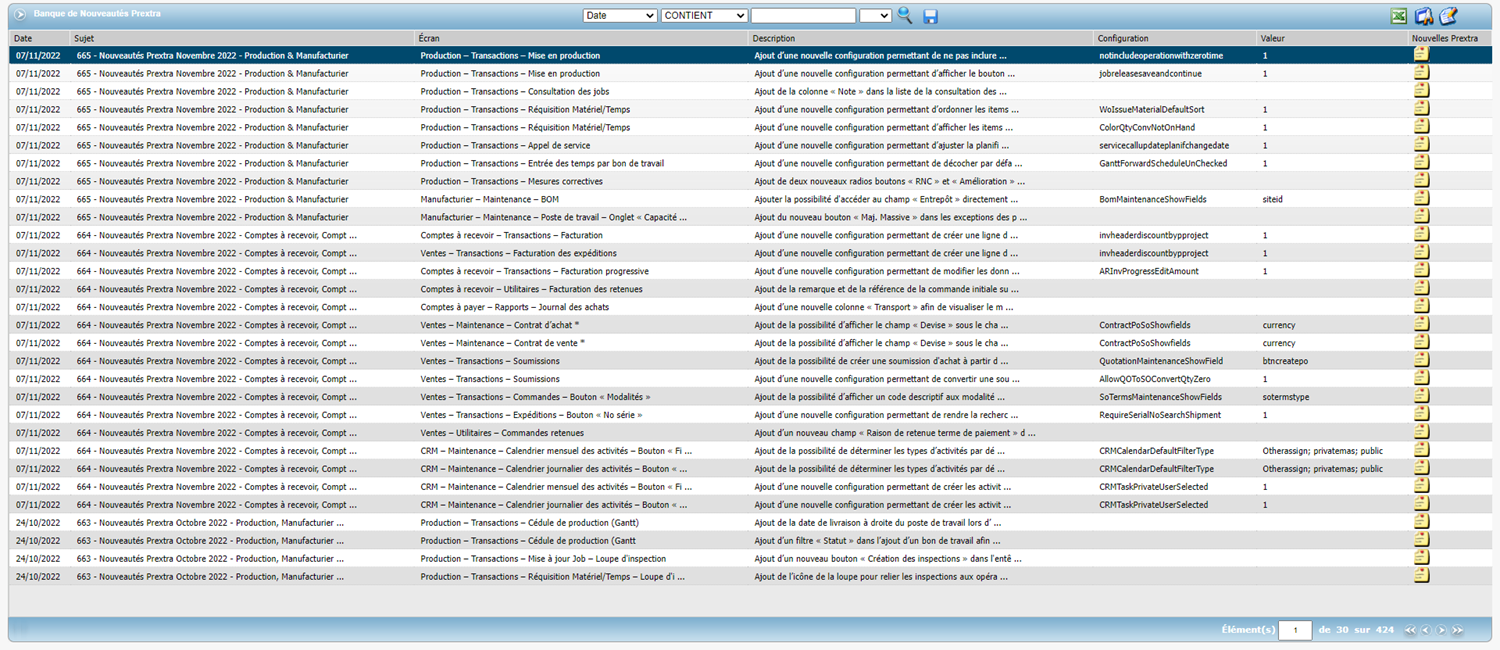This screenshot has width=1500, height=650.
Task: Click the servicecallupdateplanifchangedate cell
Action: coord(1164,146)
